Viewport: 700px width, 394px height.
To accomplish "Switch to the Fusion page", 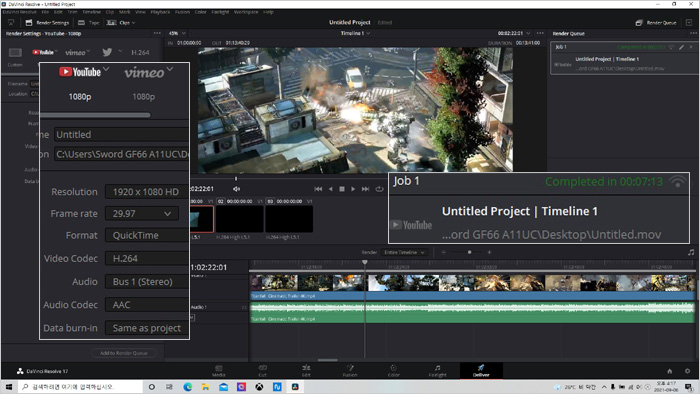I will pos(350,371).
